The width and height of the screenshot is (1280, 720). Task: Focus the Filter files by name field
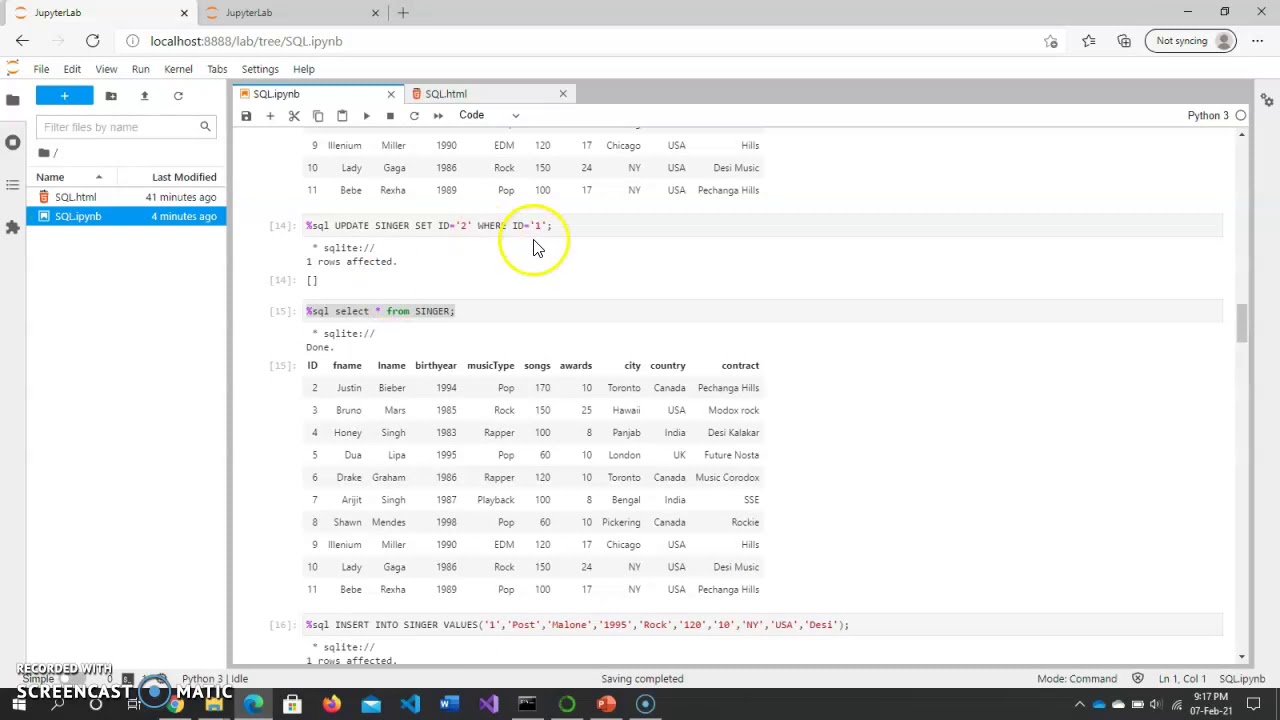pos(126,127)
